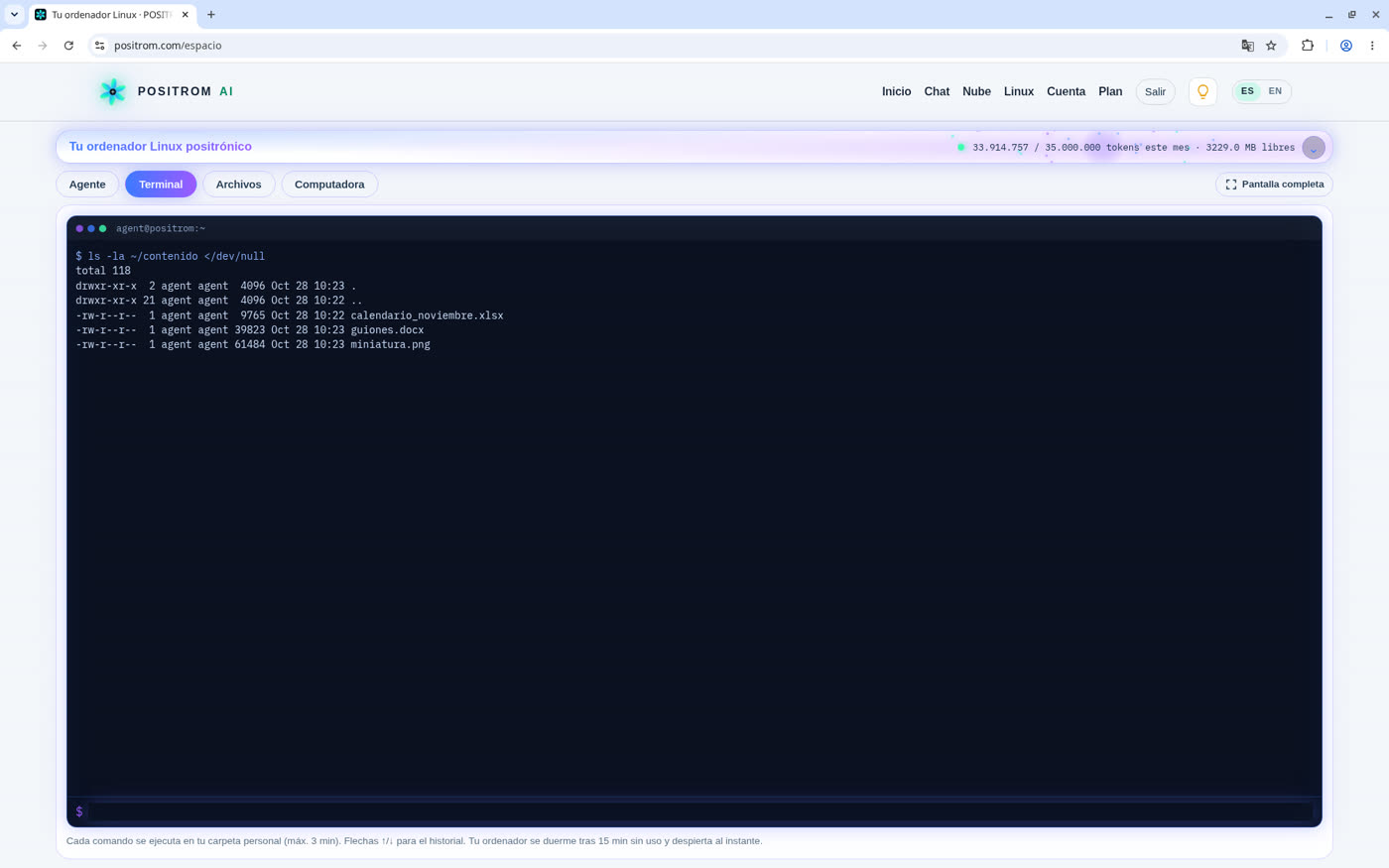Click the Positrom AI logo icon
This screenshot has width=1389, height=868.
click(x=113, y=91)
